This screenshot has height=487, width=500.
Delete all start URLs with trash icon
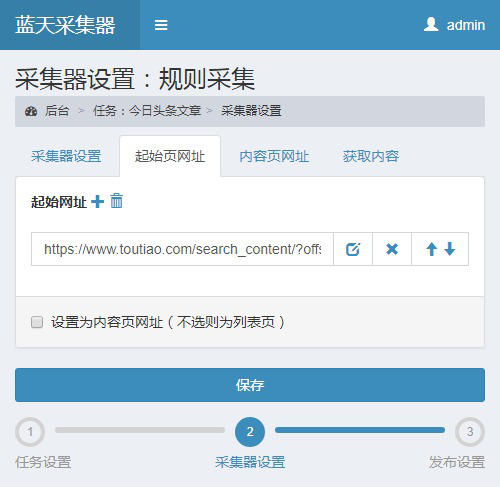coord(116,201)
